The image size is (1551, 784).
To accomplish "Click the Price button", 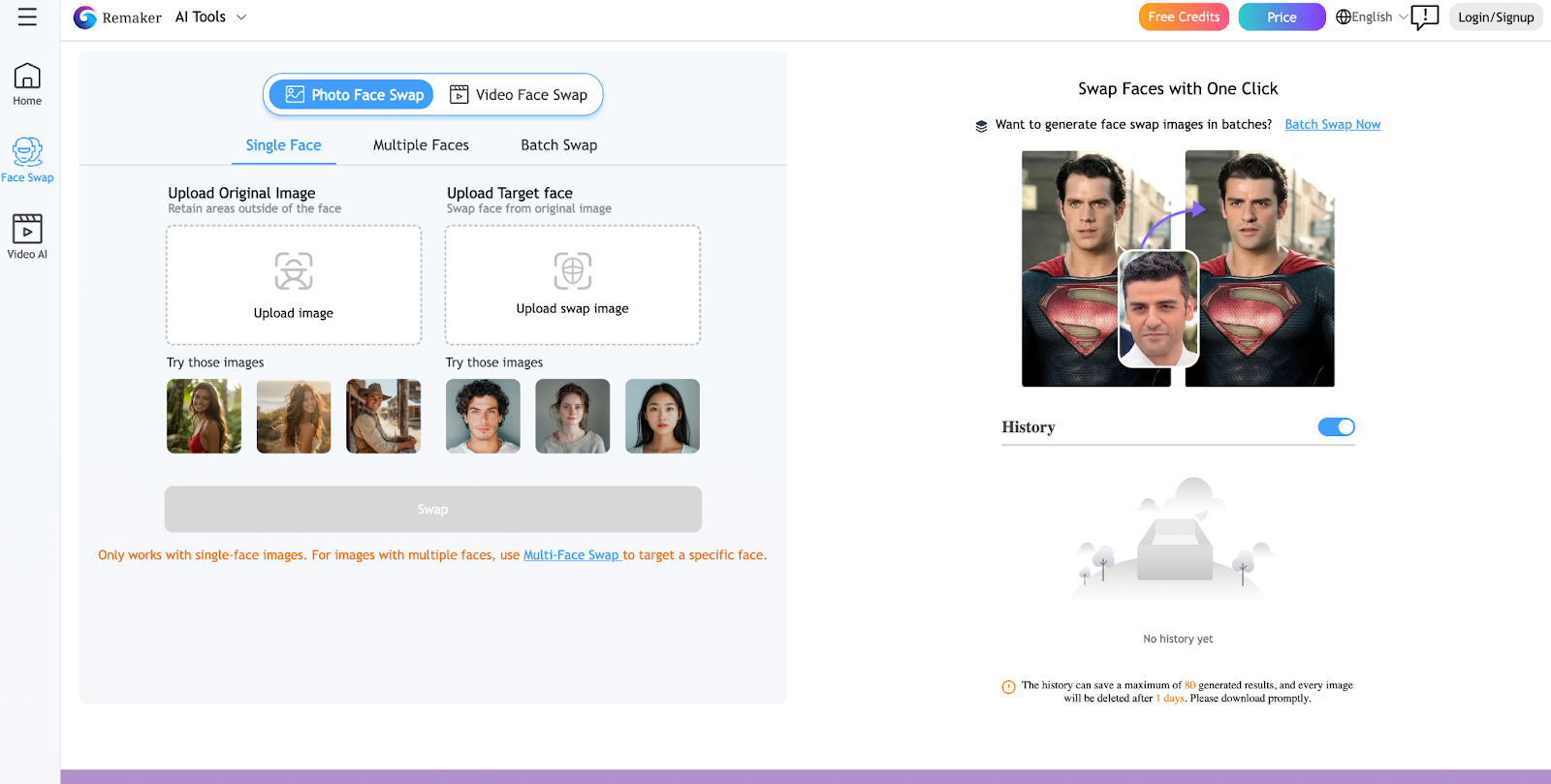I will tap(1282, 17).
